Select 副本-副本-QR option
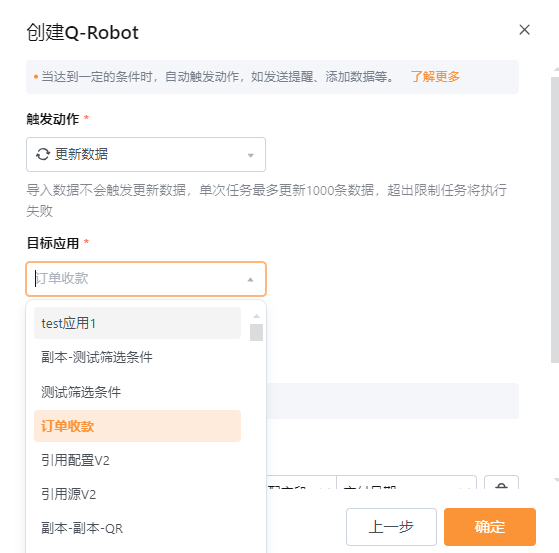Viewport: 559px width, 553px height. [137, 528]
